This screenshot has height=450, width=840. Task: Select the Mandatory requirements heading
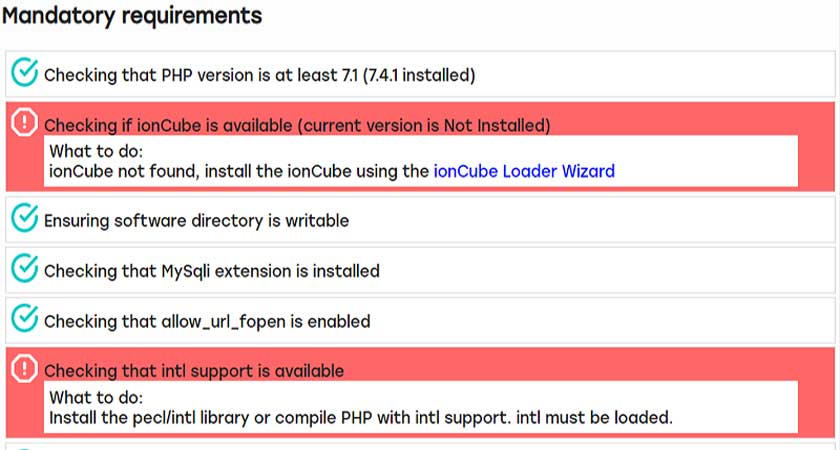pyautogui.click(x=132, y=16)
